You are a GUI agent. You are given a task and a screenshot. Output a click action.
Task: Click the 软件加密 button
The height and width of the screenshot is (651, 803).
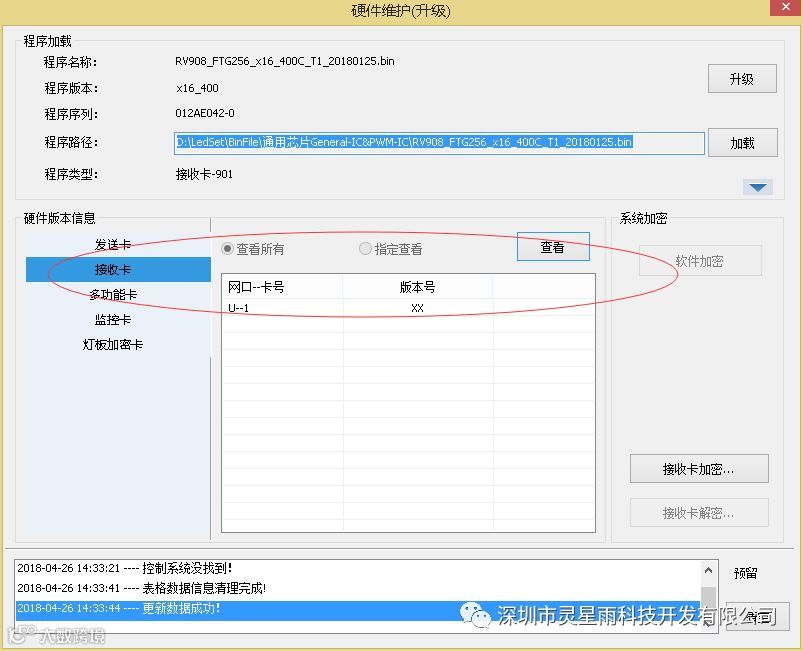pyautogui.click(x=700, y=261)
